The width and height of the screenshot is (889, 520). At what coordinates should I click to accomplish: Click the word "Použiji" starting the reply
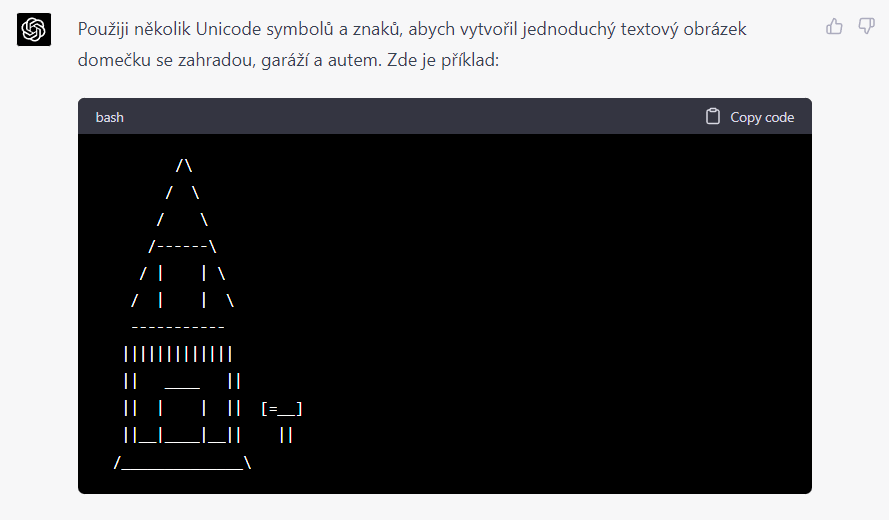104,29
